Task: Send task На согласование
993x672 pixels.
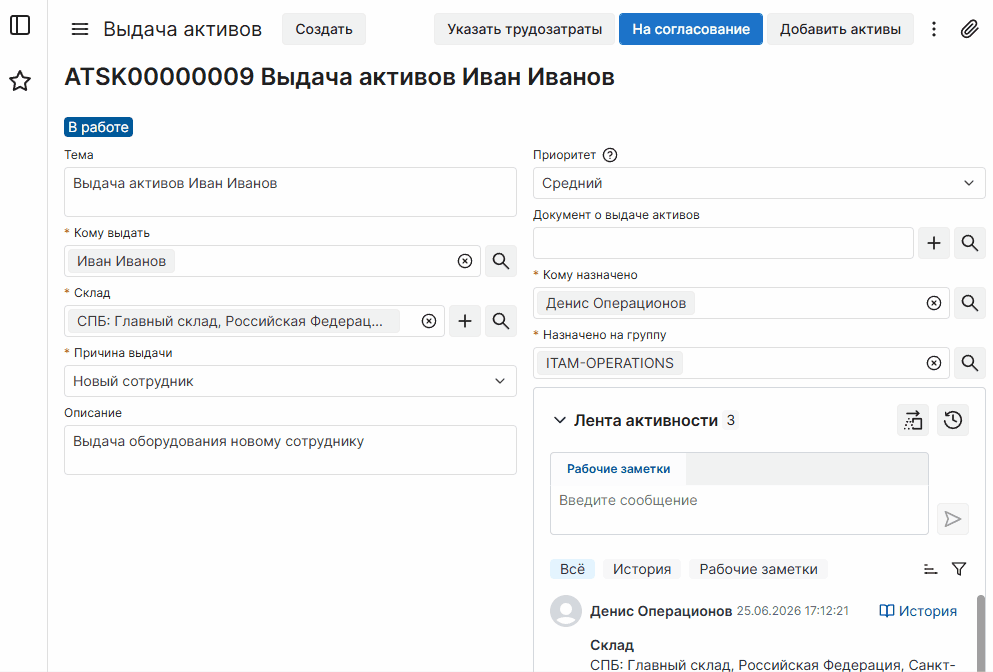Action: [x=691, y=29]
